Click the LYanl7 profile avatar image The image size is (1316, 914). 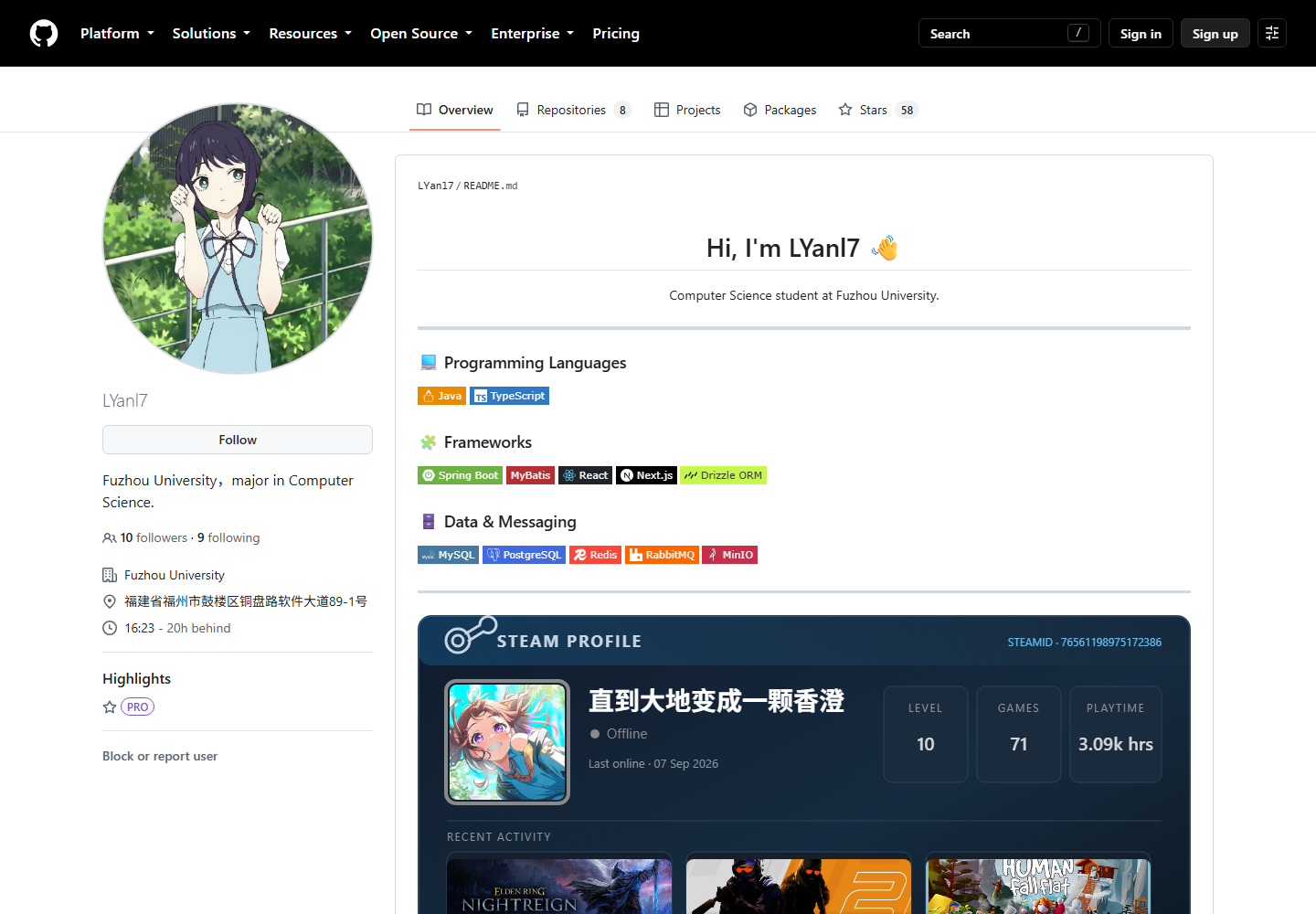click(x=238, y=239)
